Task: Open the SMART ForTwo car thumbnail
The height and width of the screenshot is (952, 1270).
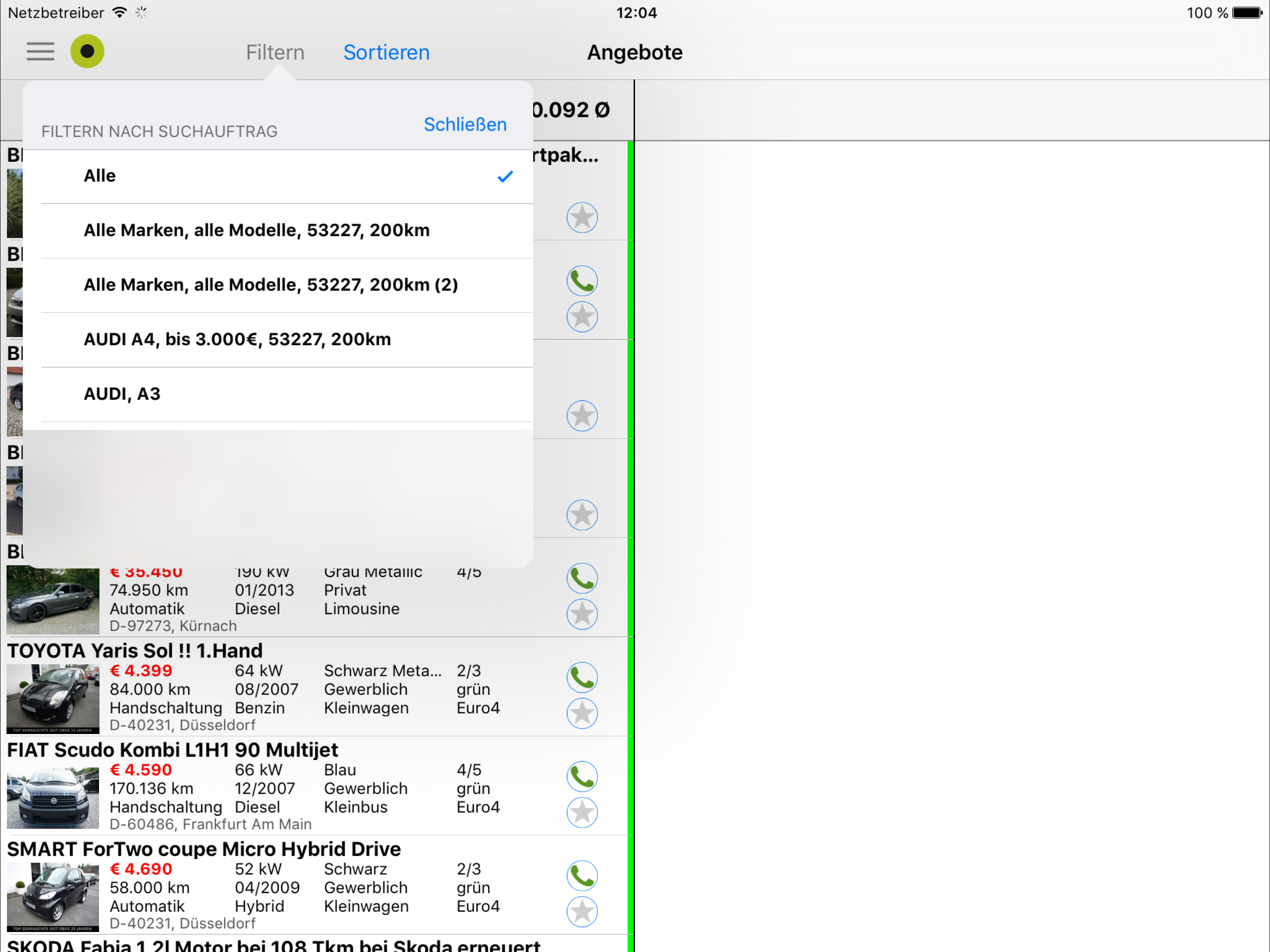Action: click(x=53, y=898)
